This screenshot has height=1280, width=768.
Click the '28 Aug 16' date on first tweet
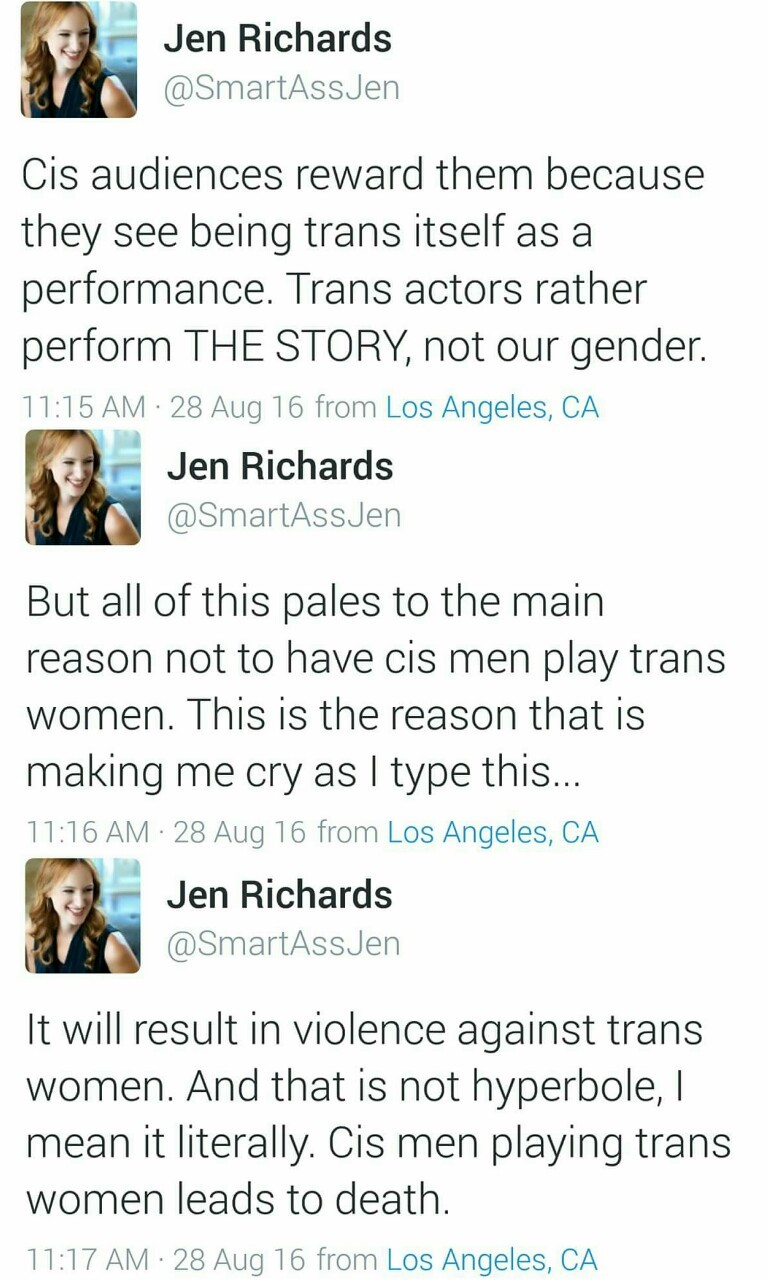pos(238,408)
